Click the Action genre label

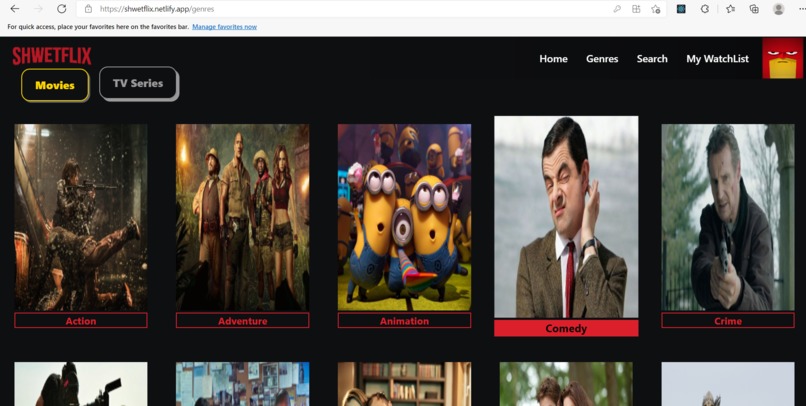(81, 321)
